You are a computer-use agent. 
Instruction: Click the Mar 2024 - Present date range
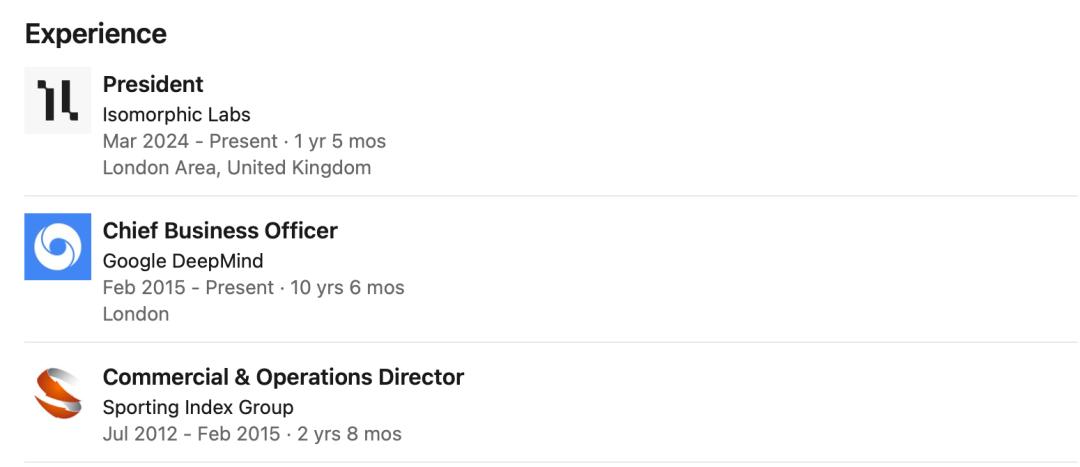190,141
